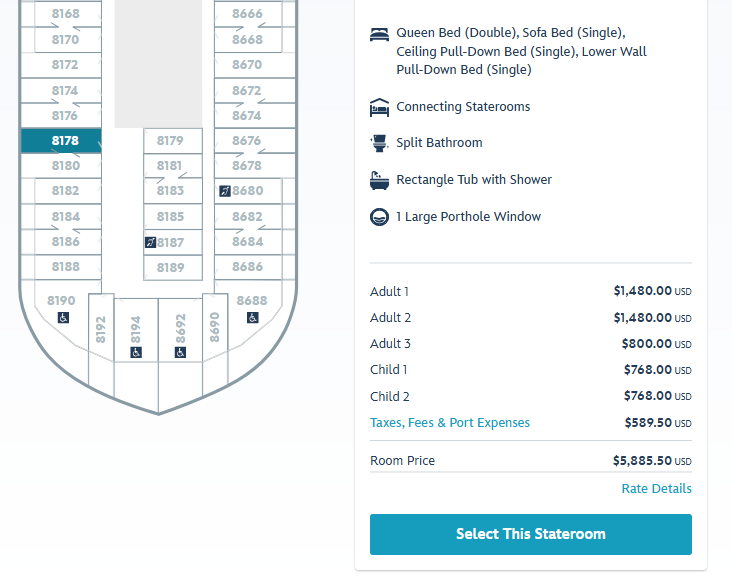
Task: Open Taxes, Fees & Port Expenses link
Action: tap(450, 423)
